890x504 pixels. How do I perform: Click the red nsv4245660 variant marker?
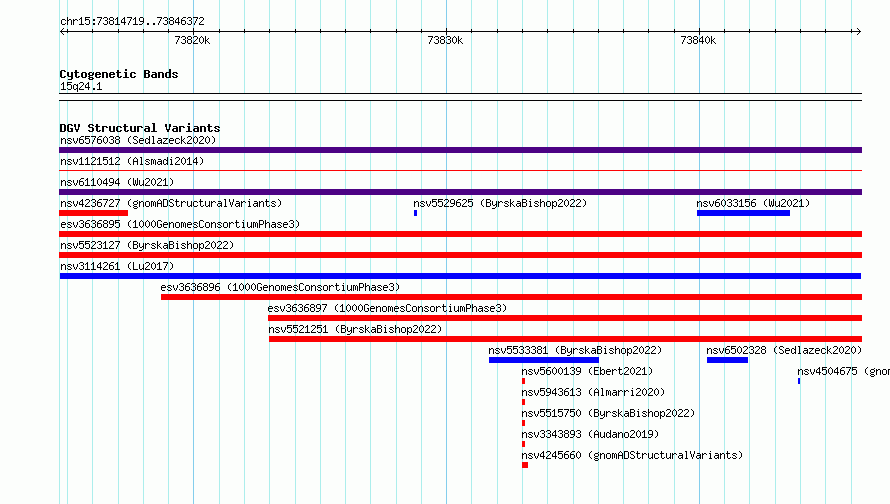tap(525, 465)
